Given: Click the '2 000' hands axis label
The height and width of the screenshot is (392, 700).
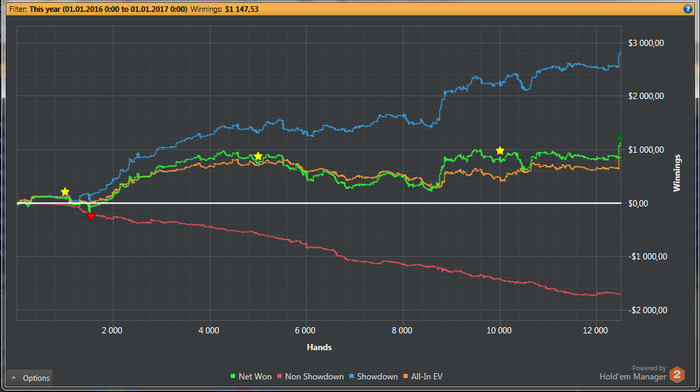Looking at the screenshot, I should pos(112,330).
